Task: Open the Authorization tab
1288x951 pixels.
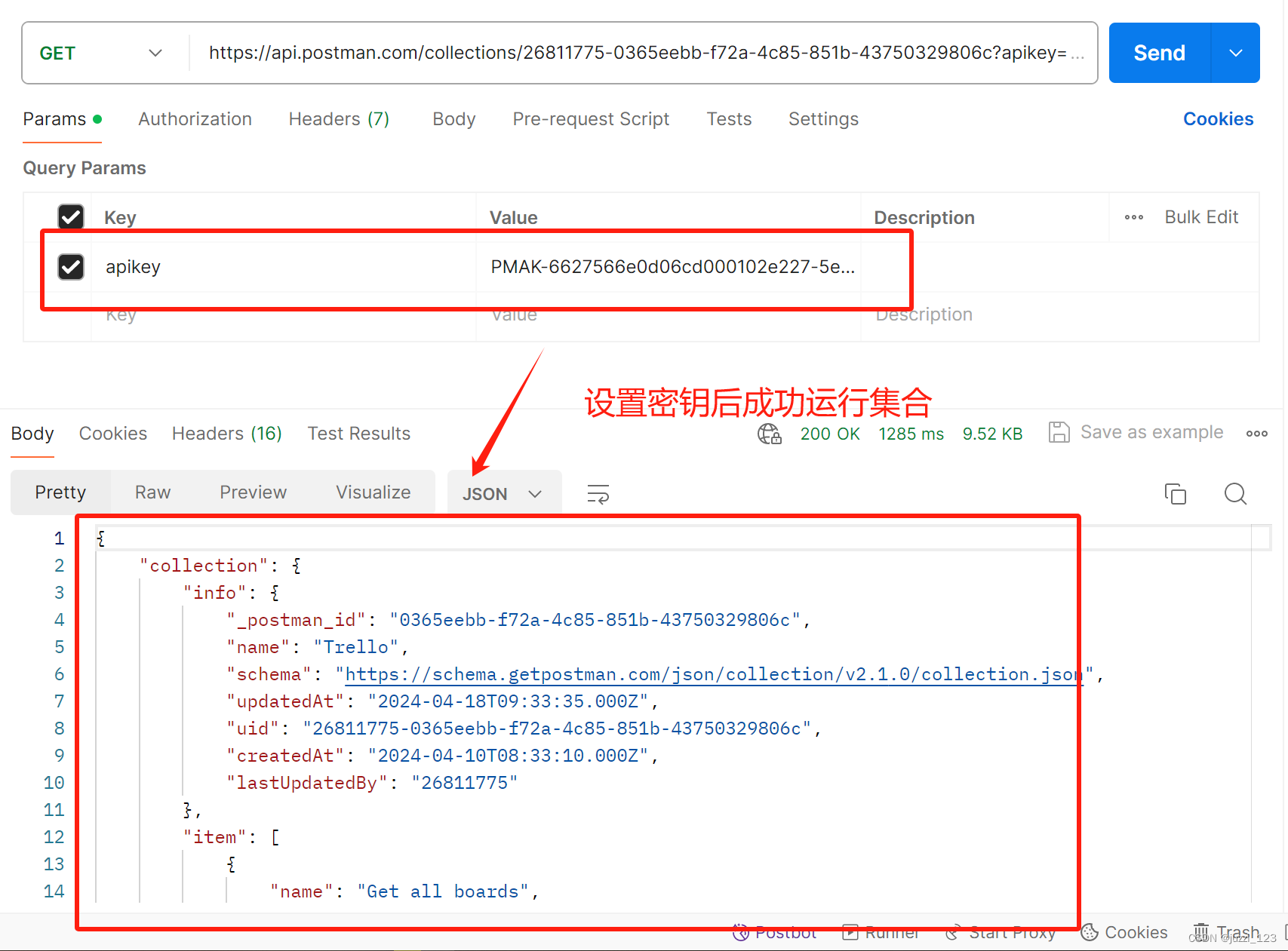Action: tap(195, 119)
